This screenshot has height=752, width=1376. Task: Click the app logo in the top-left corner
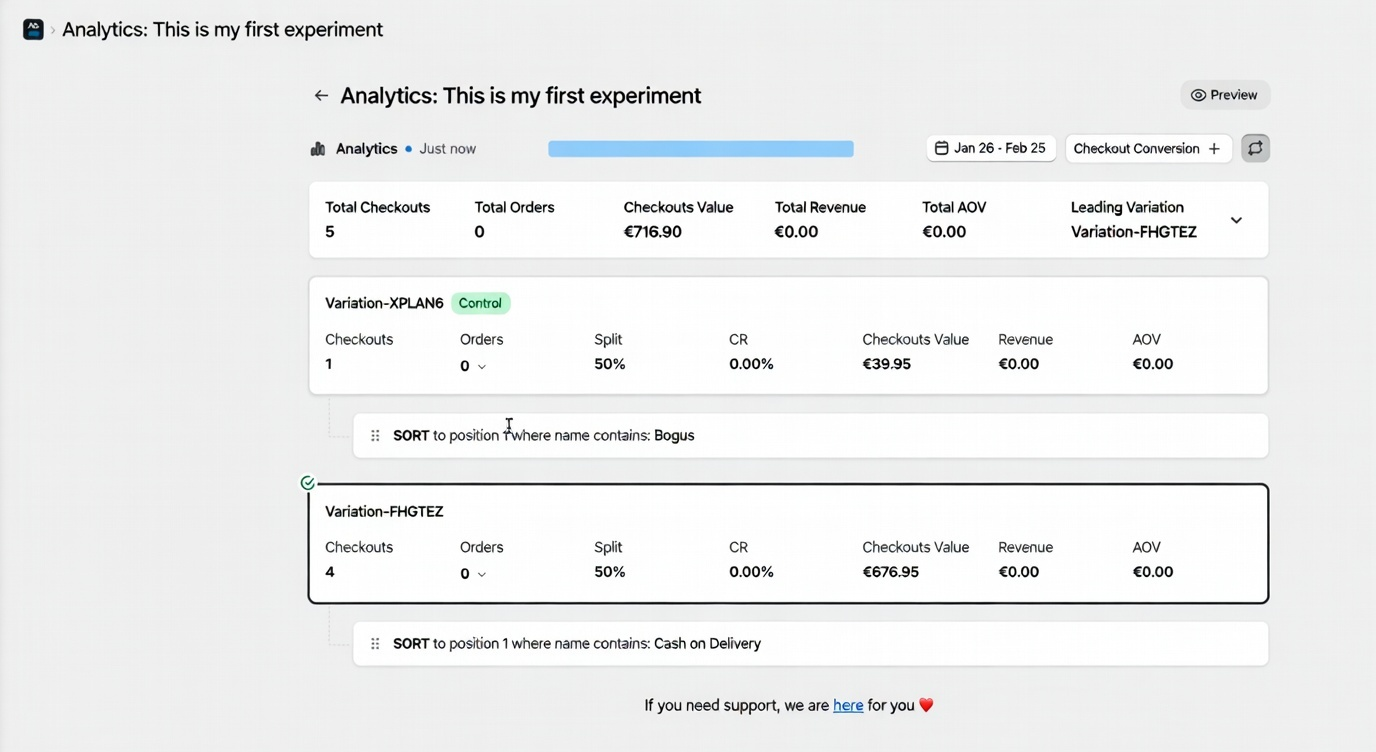tap(33, 30)
